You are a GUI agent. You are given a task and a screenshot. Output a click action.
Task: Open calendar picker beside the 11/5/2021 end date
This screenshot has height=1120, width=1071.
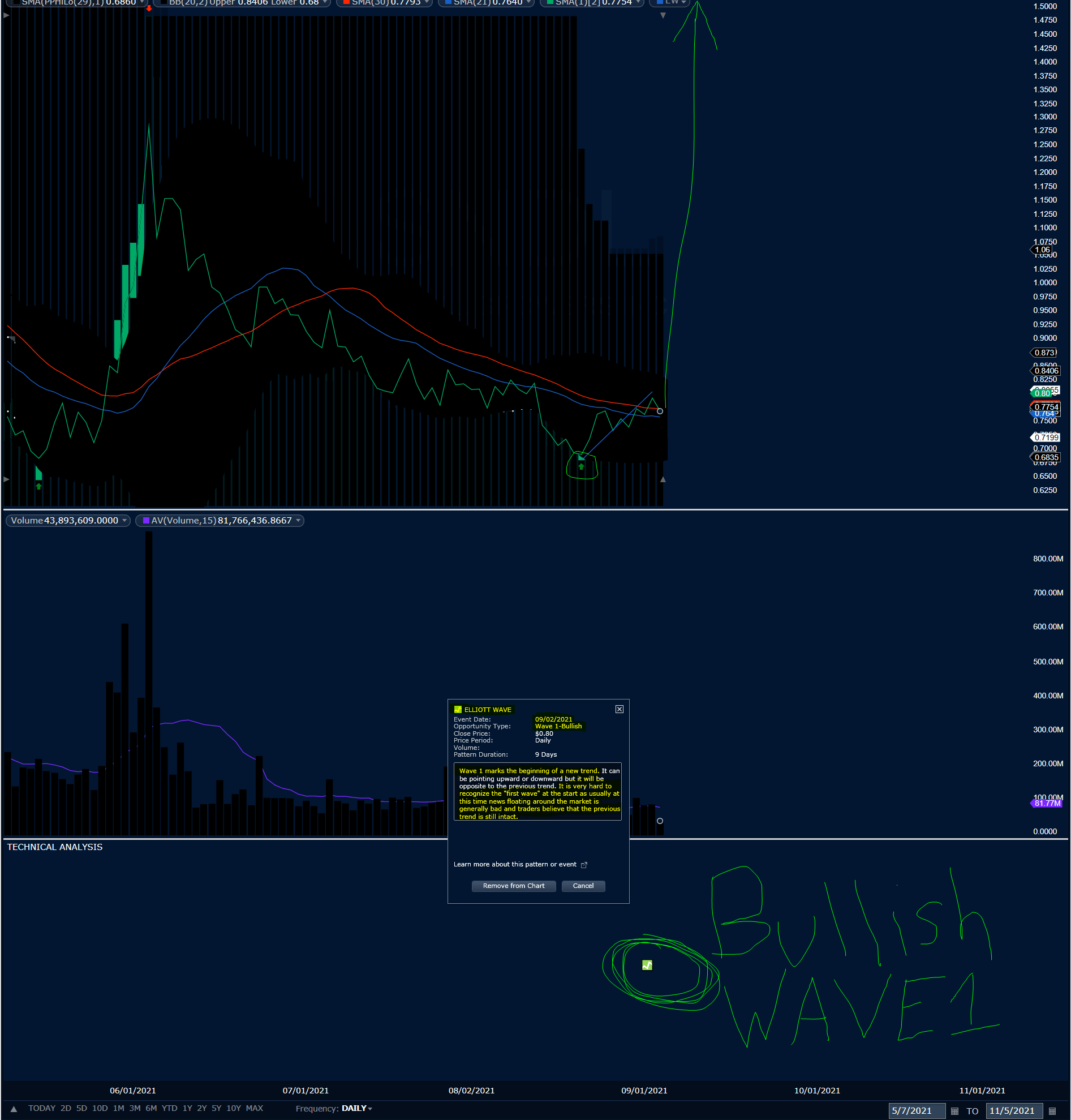[x=1053, y=1112]
